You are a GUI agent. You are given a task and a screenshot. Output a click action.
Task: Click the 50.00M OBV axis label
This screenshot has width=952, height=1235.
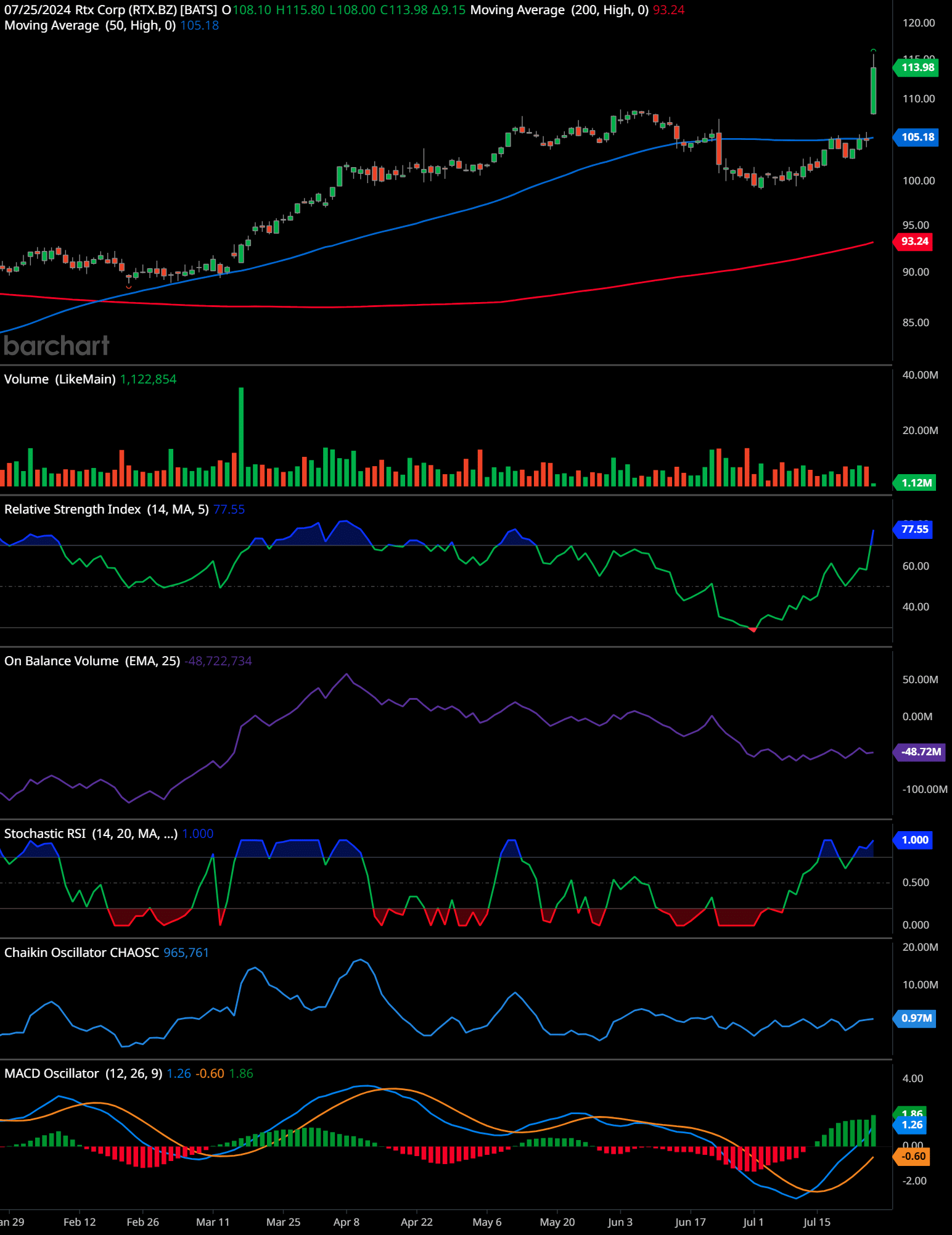(x=920, y=679)
